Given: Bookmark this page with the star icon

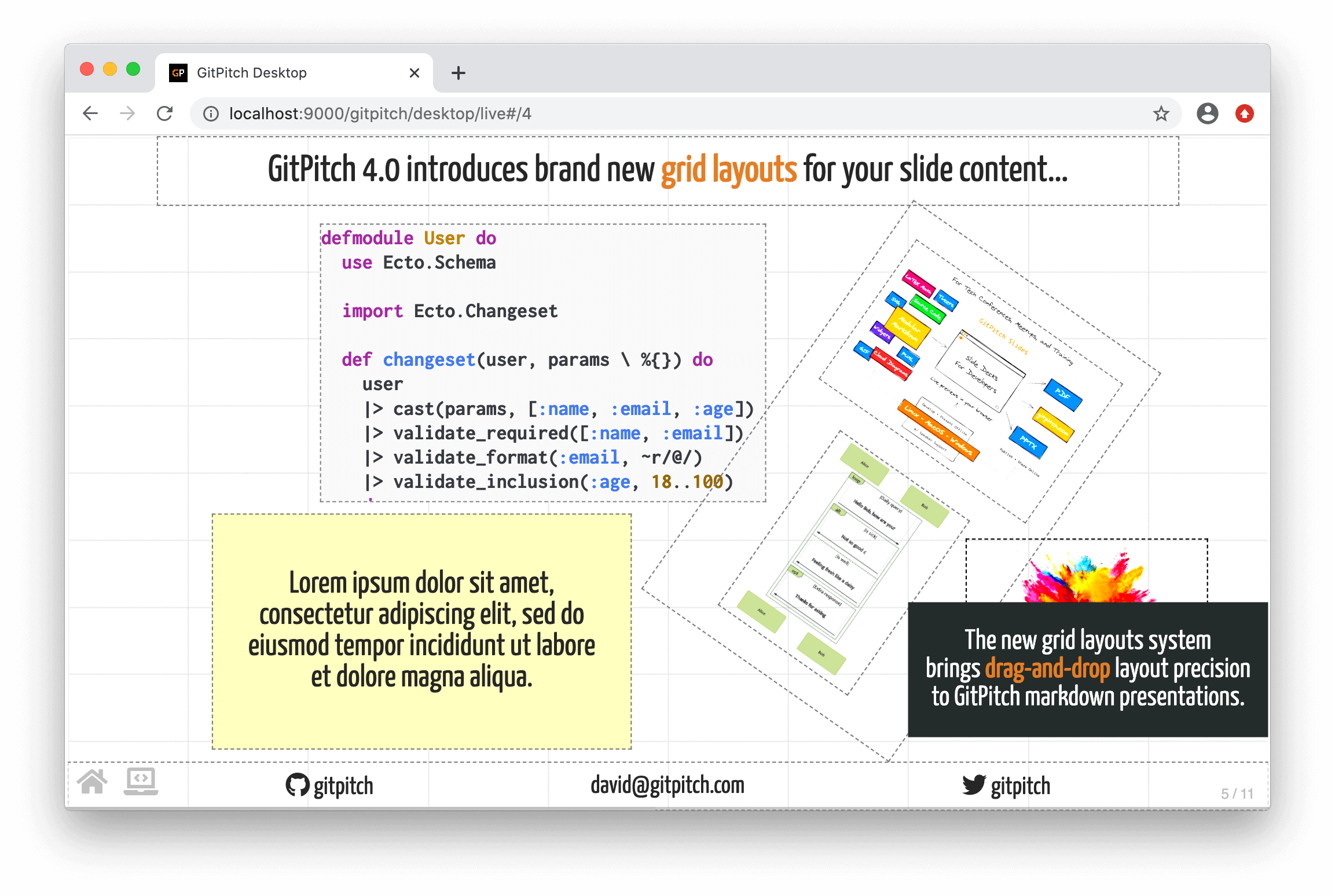Looking at the screenshot, I should (x=1161, y=113).
